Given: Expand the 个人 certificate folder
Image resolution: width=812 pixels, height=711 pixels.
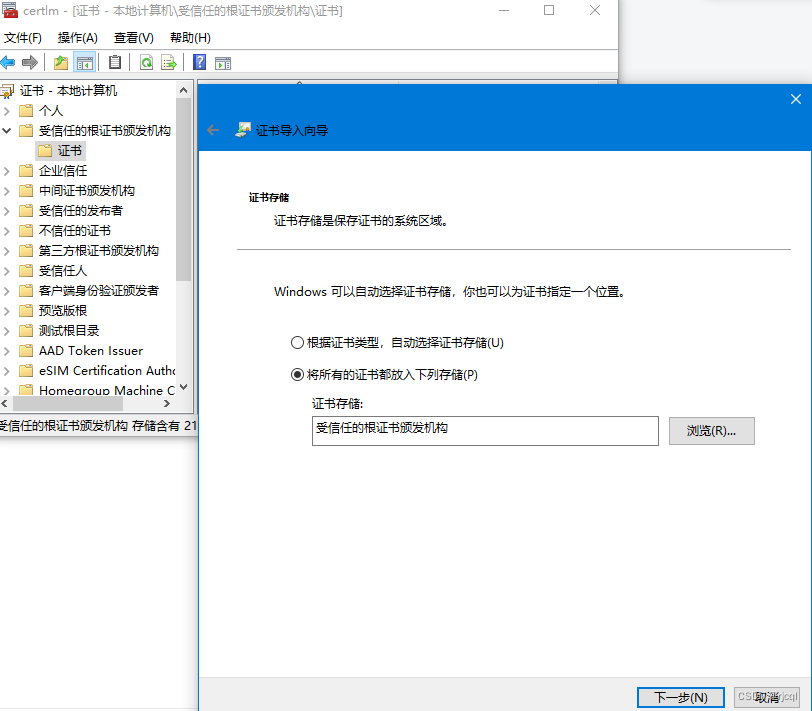Looking at the screenshot, I should tap(6, 110).
